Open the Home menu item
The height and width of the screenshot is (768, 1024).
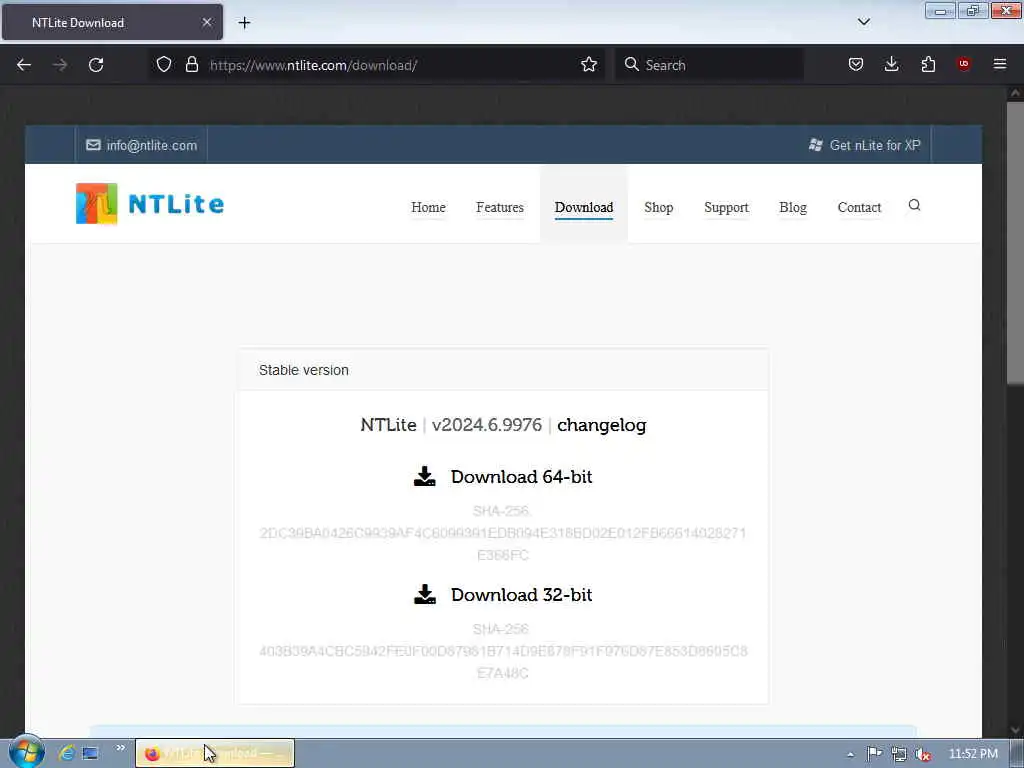428,207
